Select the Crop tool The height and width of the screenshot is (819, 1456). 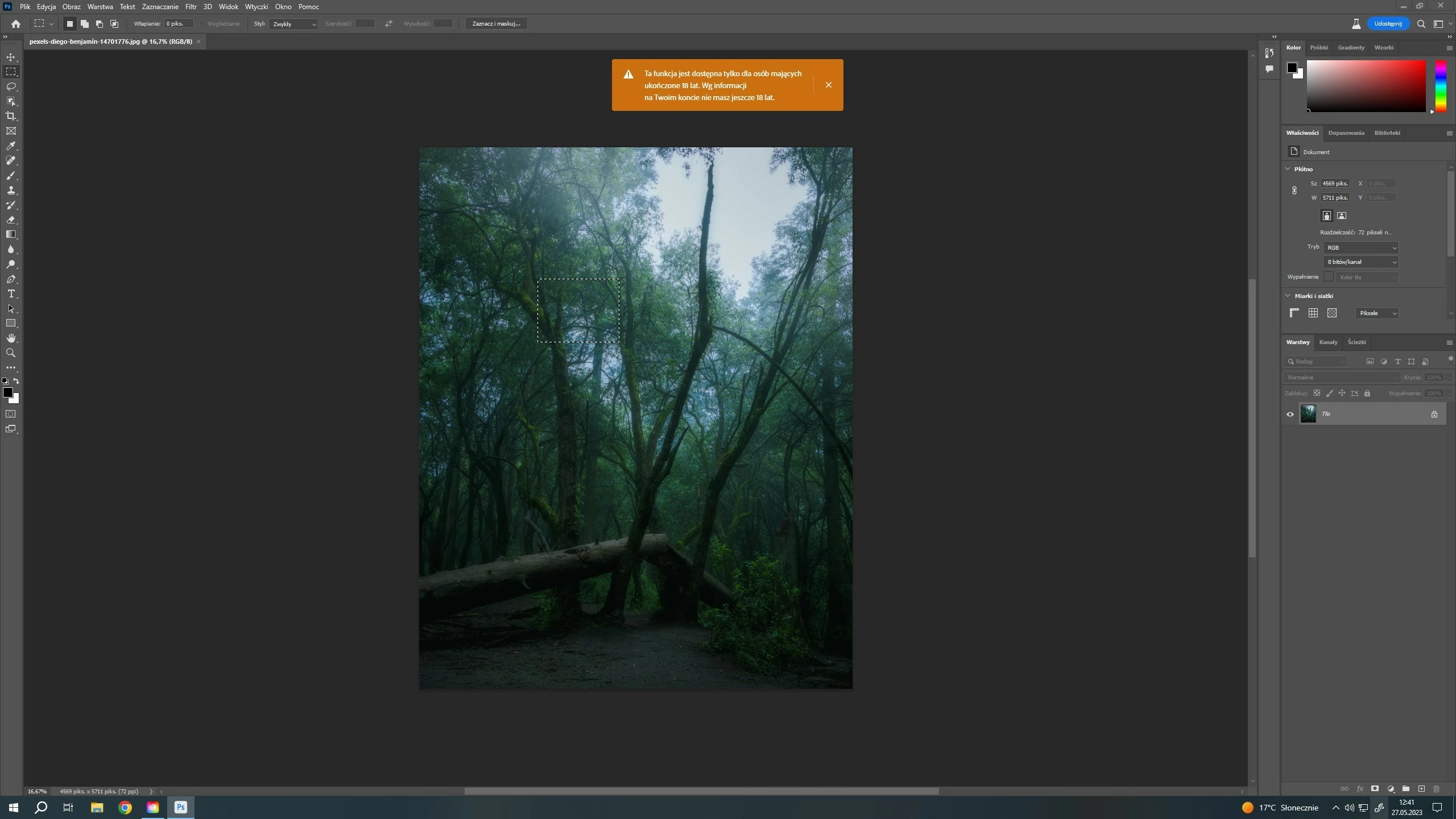click(11, 116)
